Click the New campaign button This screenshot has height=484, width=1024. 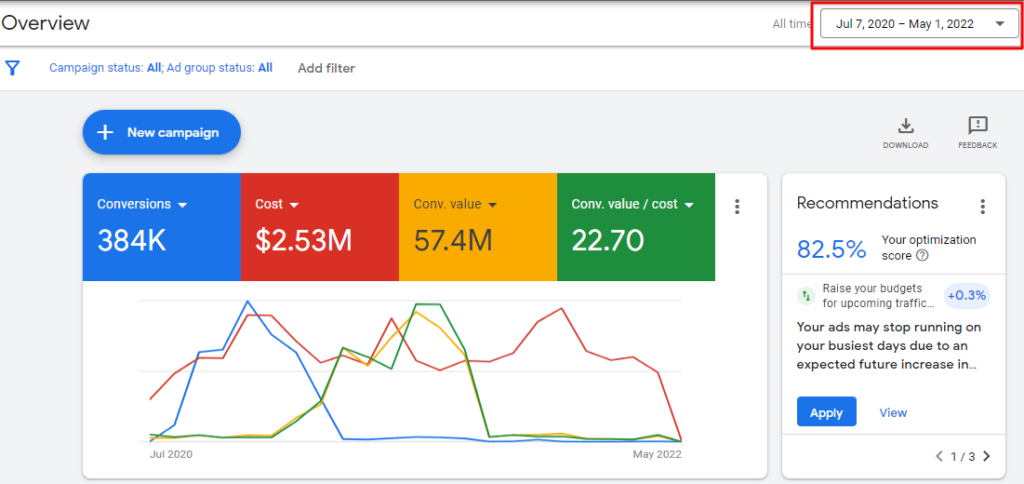point(161,133)
